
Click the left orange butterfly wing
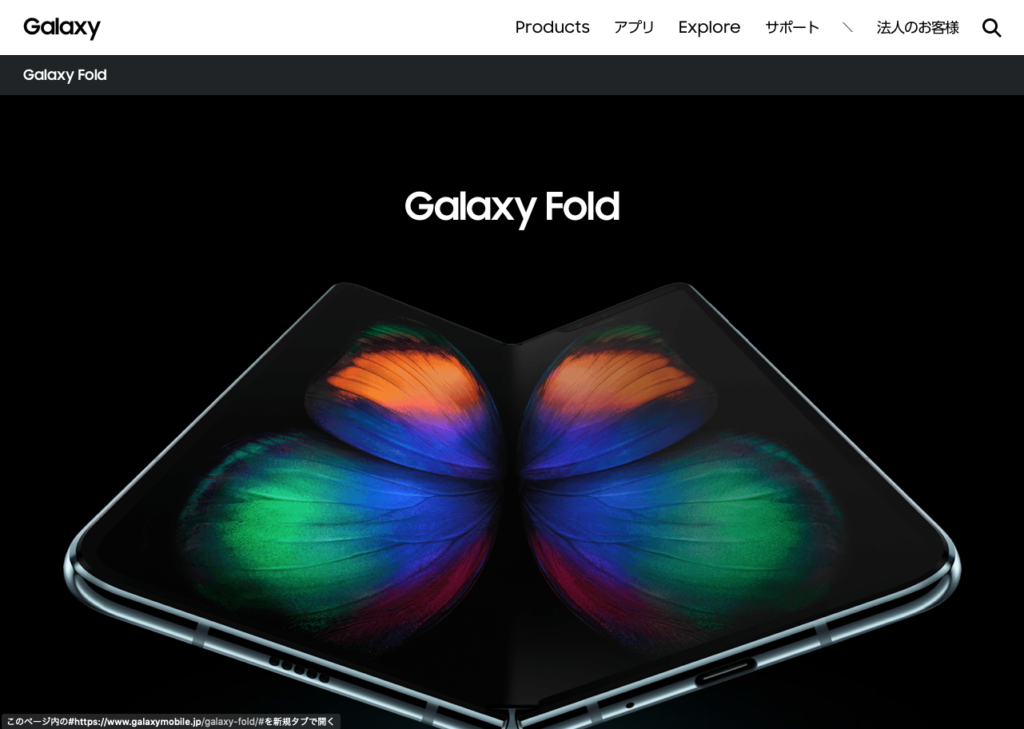click(405, 381)
